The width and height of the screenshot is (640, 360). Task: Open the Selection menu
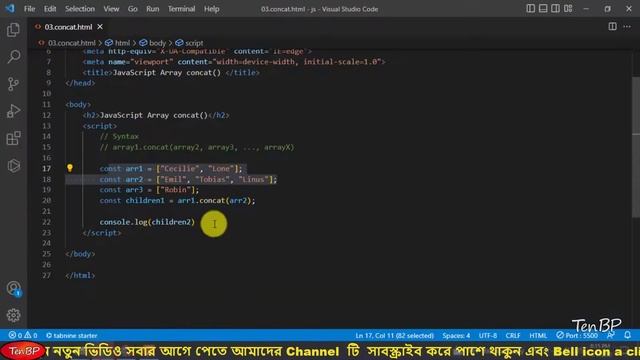click(x=80, y=9)
